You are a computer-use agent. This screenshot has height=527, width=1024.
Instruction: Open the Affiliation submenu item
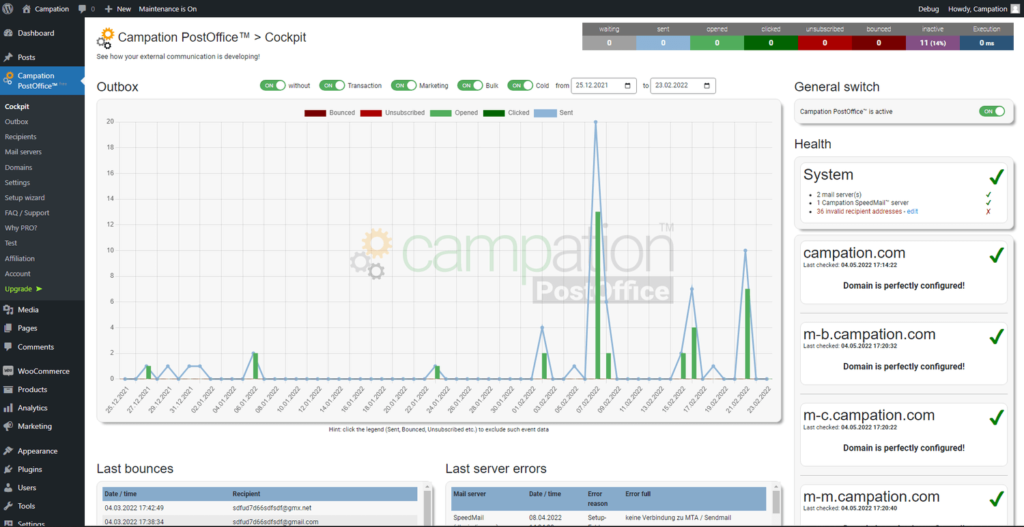click(x=20, y=259)
